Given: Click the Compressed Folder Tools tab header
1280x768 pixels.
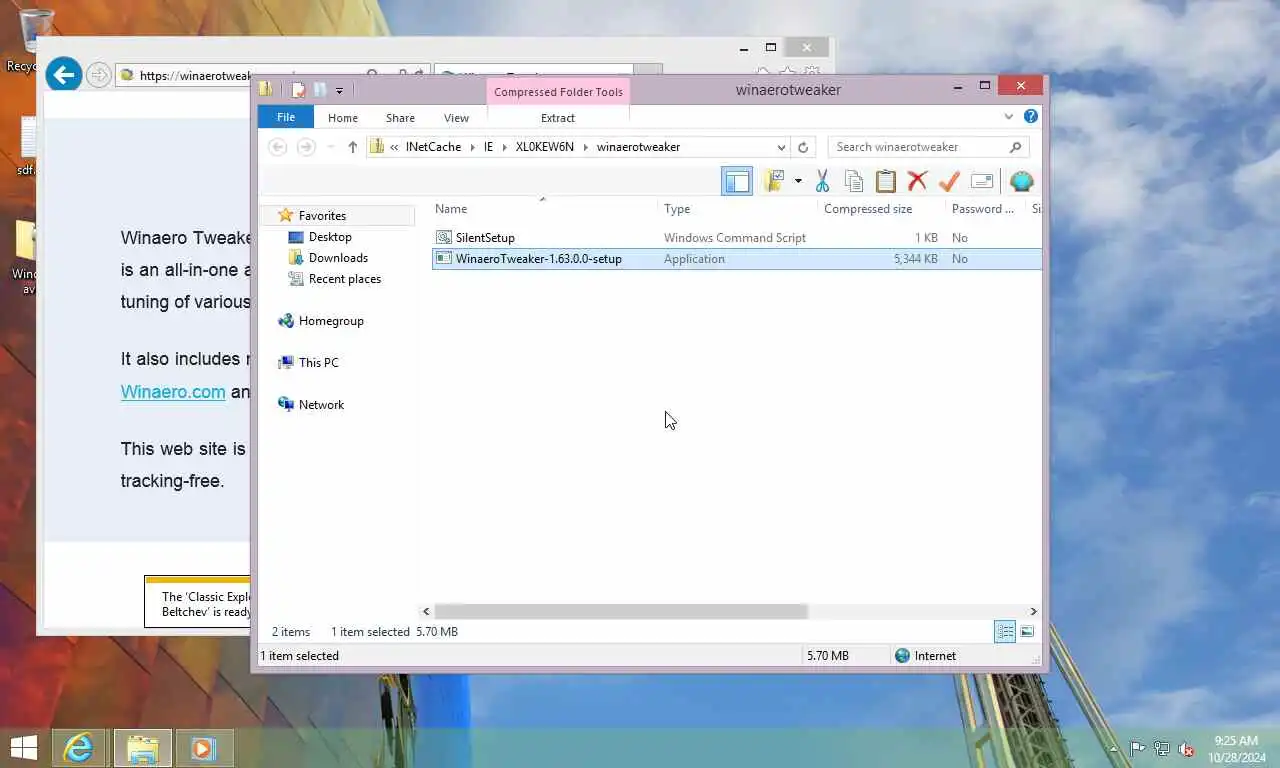Looking at the screenshot, I should pyautogui.click(x=558, y=92).
